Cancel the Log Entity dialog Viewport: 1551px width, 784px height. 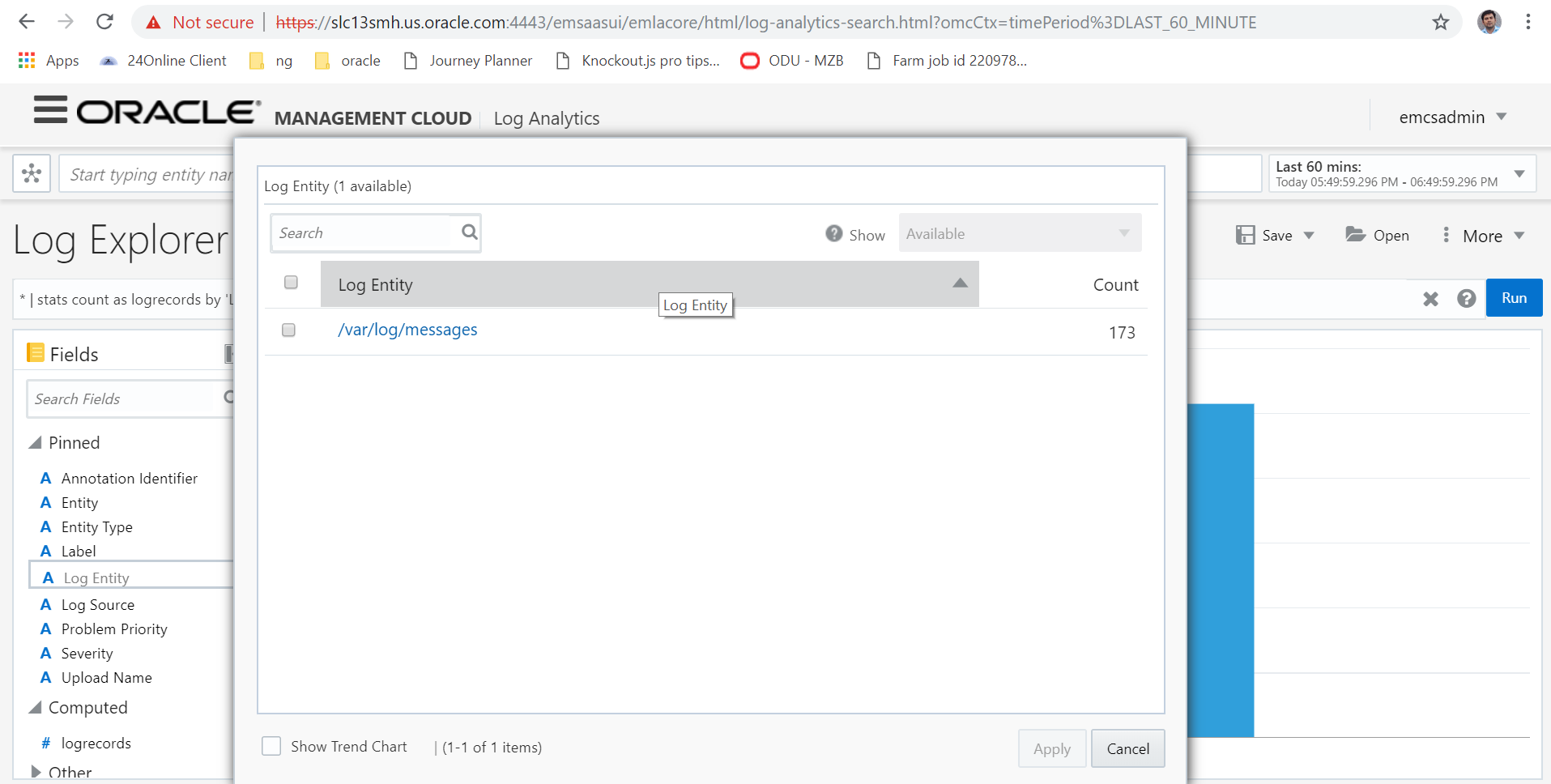[x=1127, y=749]
